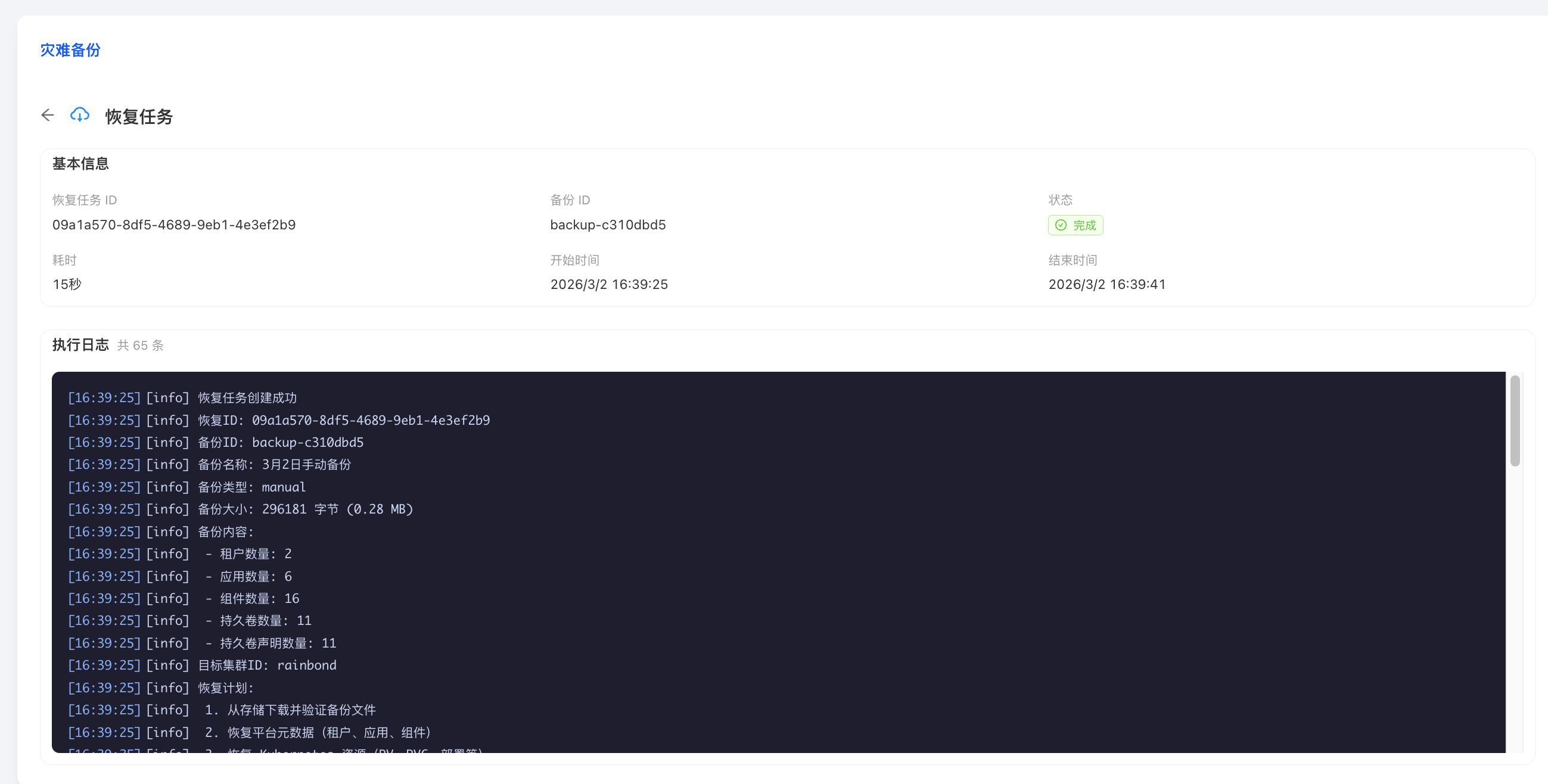Click the restore task ID value 09a1a570-8df5-4689-9eb1-4e3ef2b9
The image size is (1548, 784).
[173, 225]
